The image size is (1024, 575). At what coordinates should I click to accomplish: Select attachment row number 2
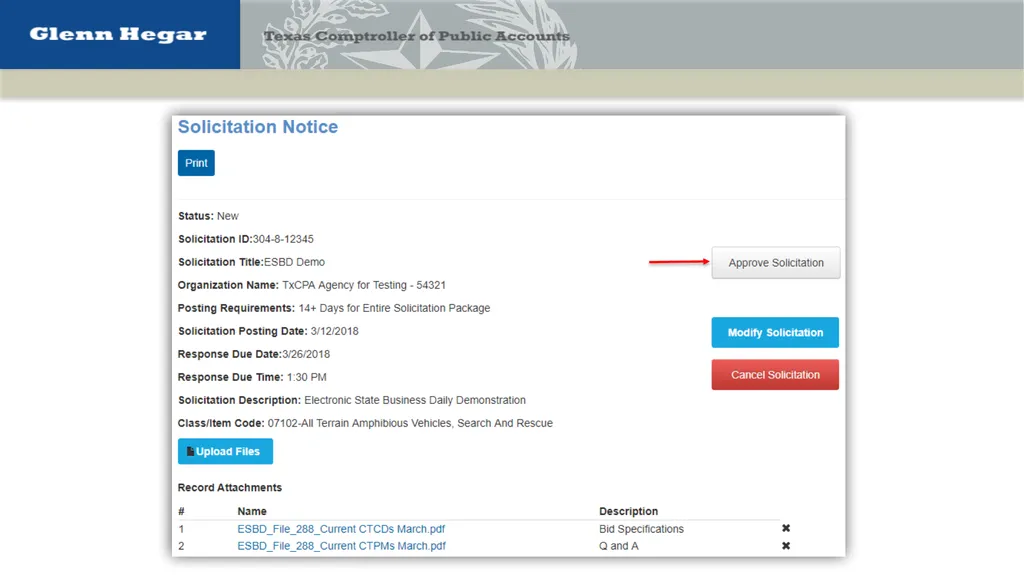(181, 546)
